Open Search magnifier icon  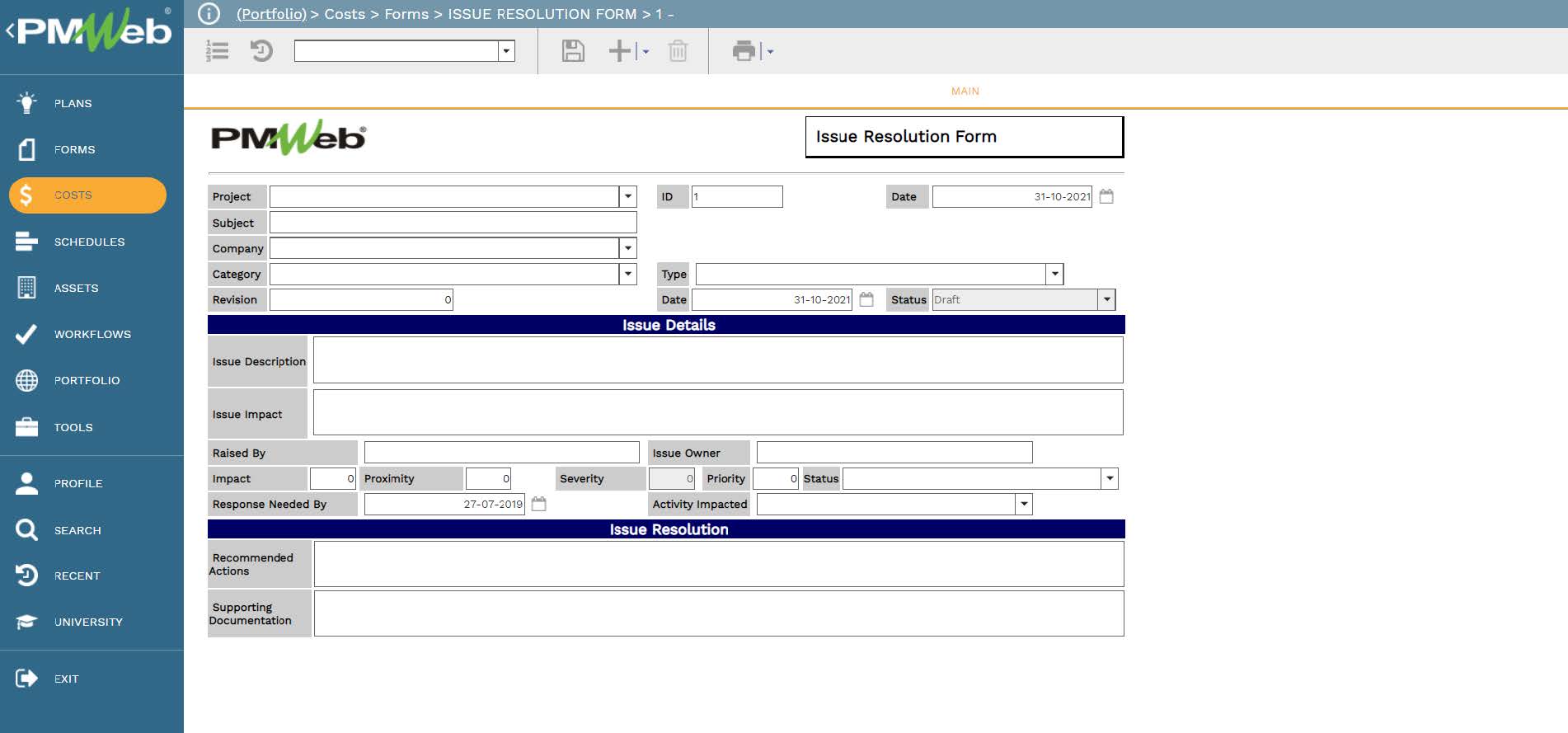(x=26, y=530)
